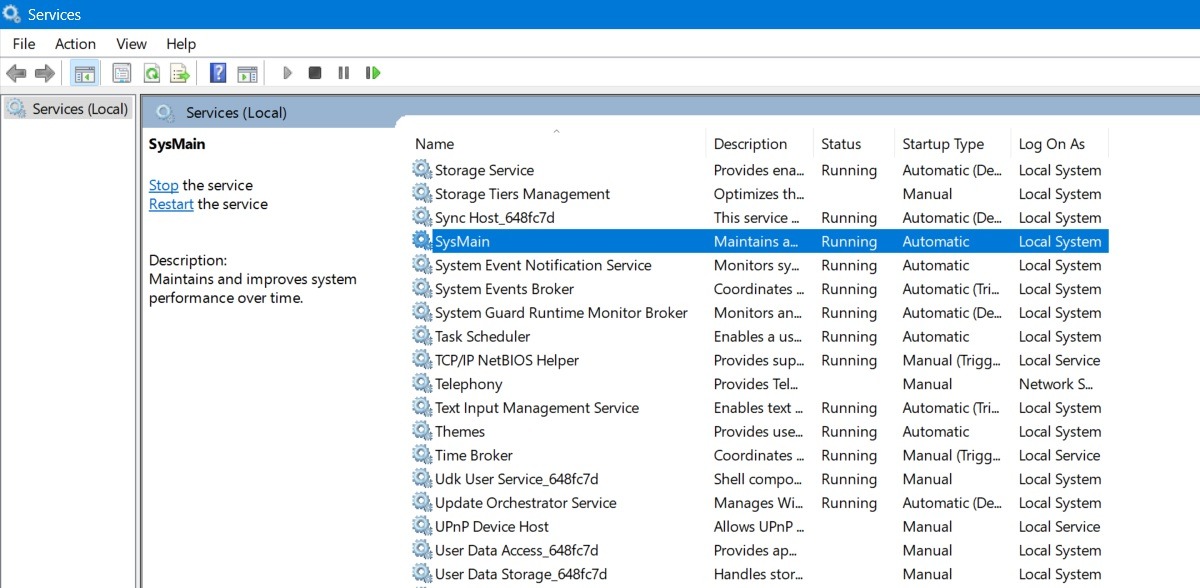Select Services (Local) in the left tree
Viewport: 1200px width, 588px height.
click(x=68, y=108)
